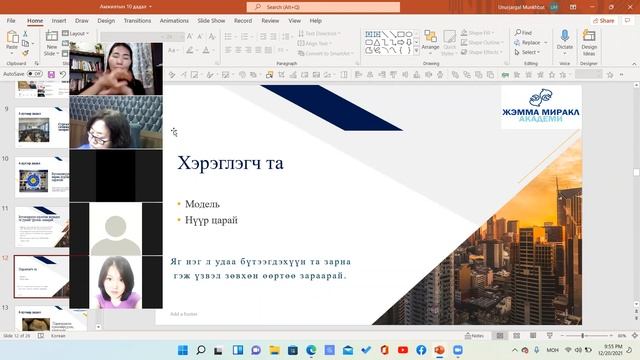The image size is (640, 360).
Task: Switch to the Transitions tab
Action: point(138,20)
